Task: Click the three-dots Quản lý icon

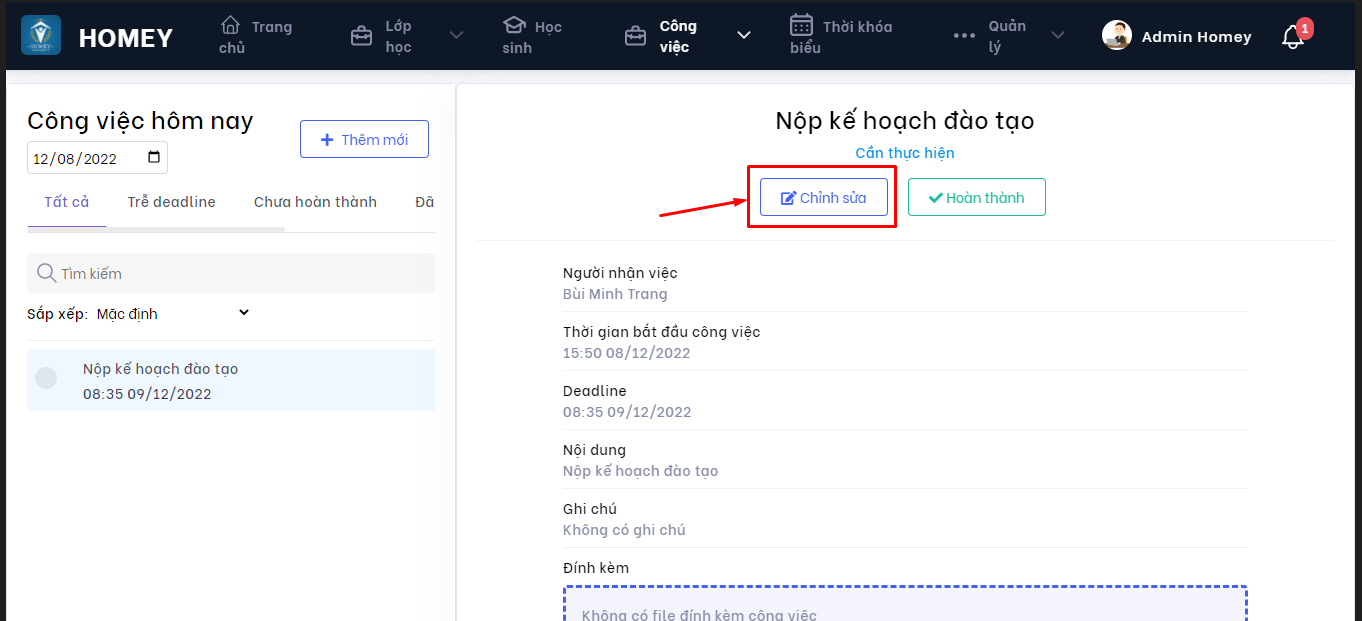Action: 964,36
